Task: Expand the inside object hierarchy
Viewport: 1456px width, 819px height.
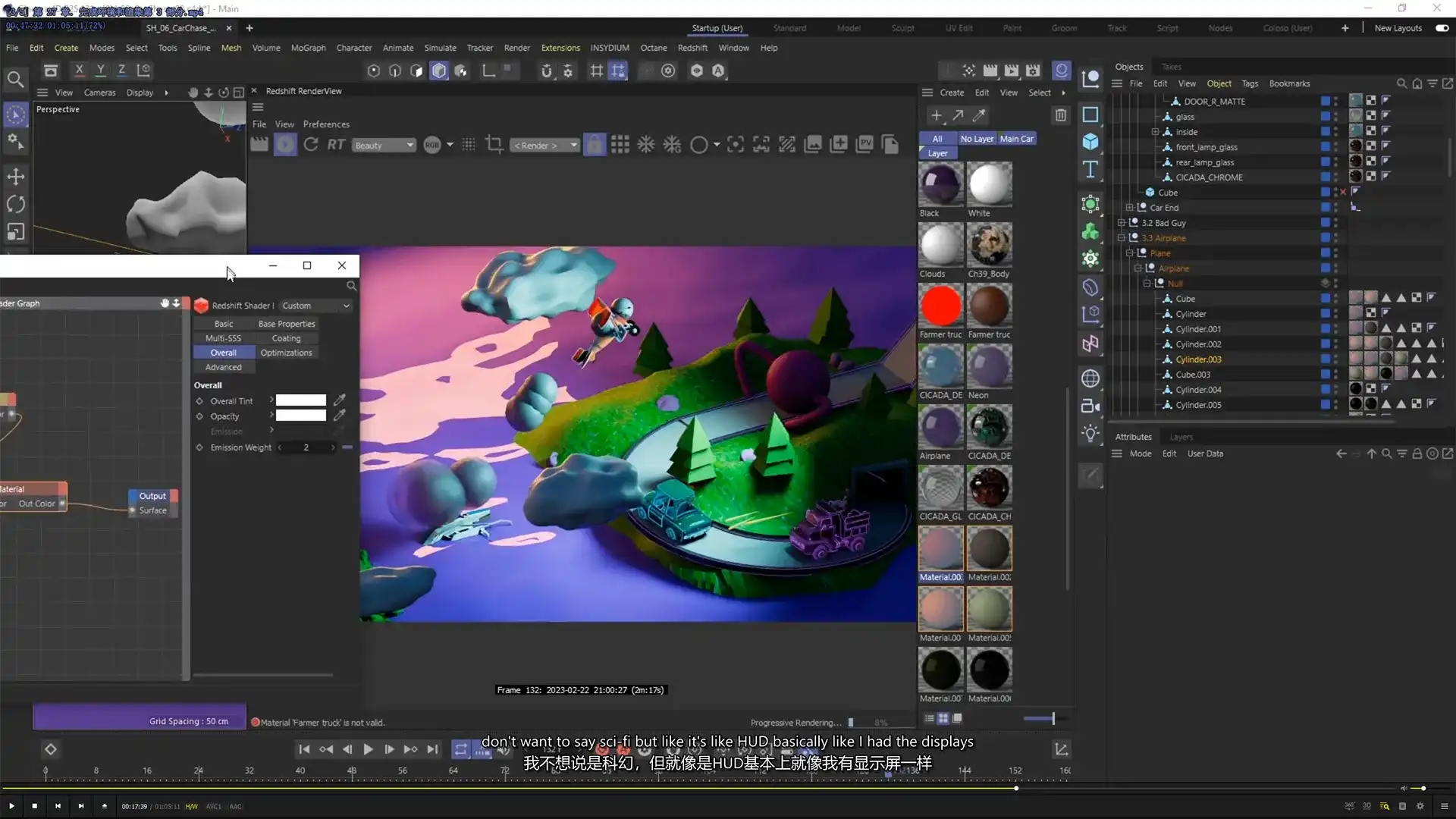Action: (1156, 132)
